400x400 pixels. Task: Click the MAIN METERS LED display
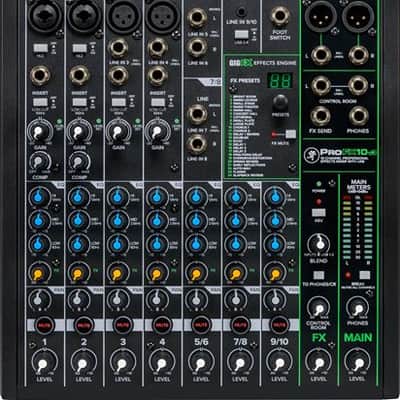point(358,227)
